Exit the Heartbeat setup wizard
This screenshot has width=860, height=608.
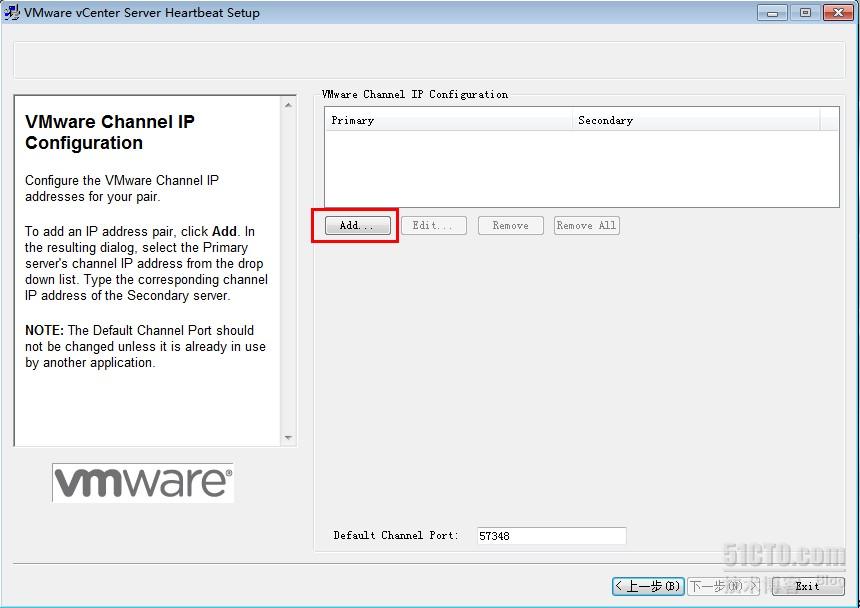(x=807, y=586)
